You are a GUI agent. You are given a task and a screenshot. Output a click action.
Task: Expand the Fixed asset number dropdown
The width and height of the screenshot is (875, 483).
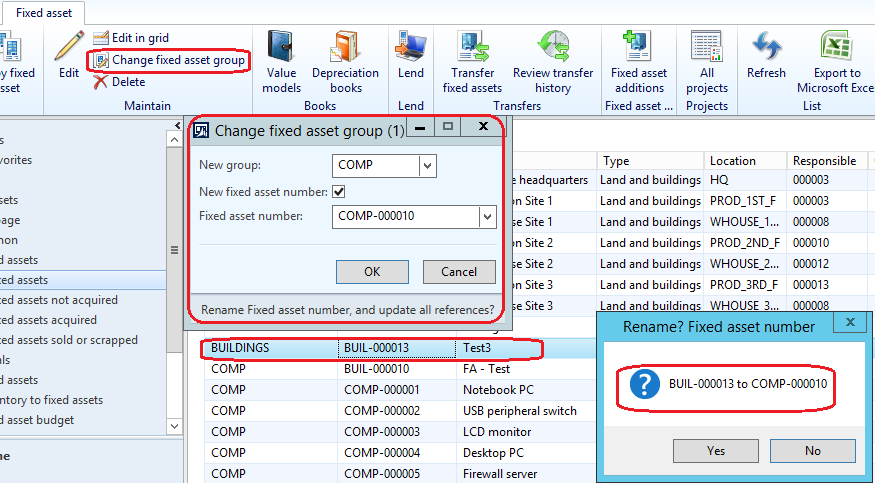487,216
